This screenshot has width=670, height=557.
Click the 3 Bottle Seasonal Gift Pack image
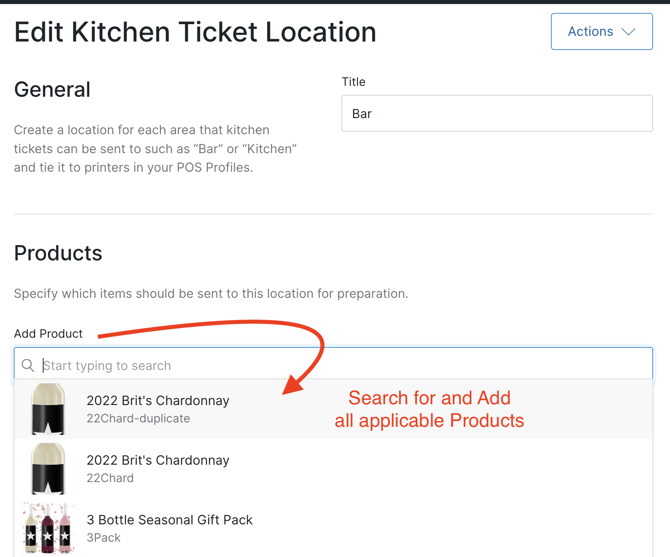click(x=48, y=528)
